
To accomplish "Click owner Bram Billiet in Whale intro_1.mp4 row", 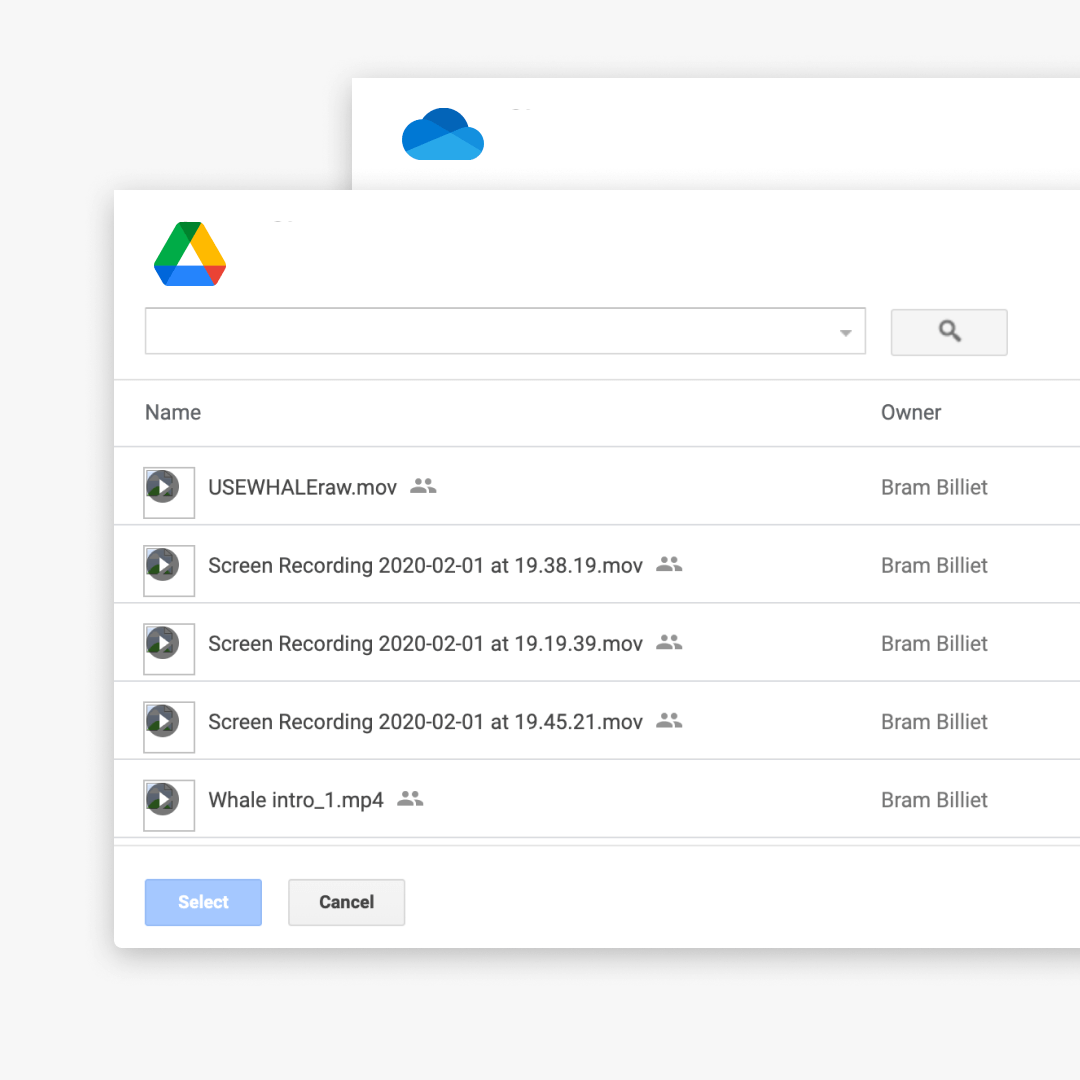I will click(934, 800).
